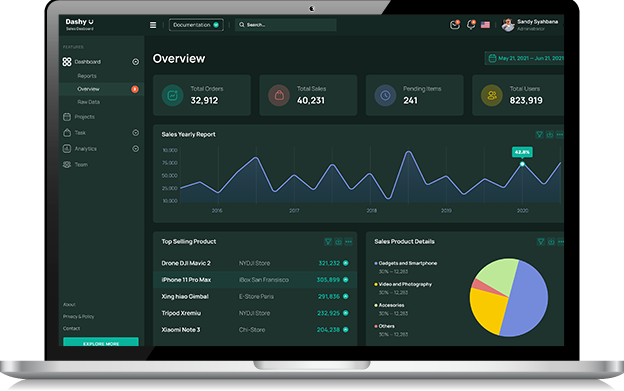Click green indicator on Tripod Xremiu row

(346, 313)
